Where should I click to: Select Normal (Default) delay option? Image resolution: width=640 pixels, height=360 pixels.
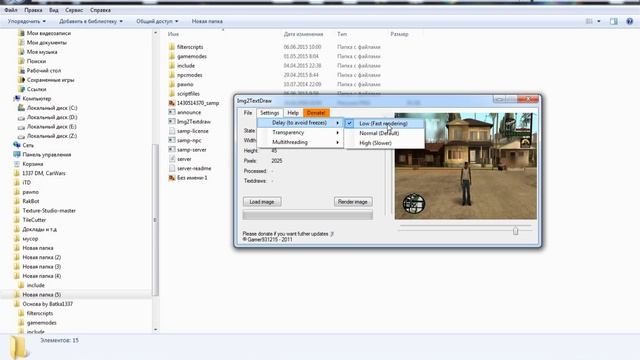pos(384,133)
